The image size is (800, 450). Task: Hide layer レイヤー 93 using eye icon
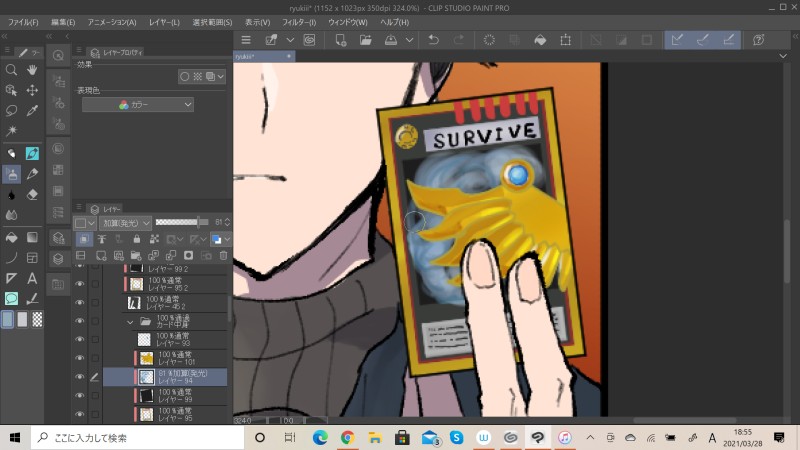[x=80, y=339]
